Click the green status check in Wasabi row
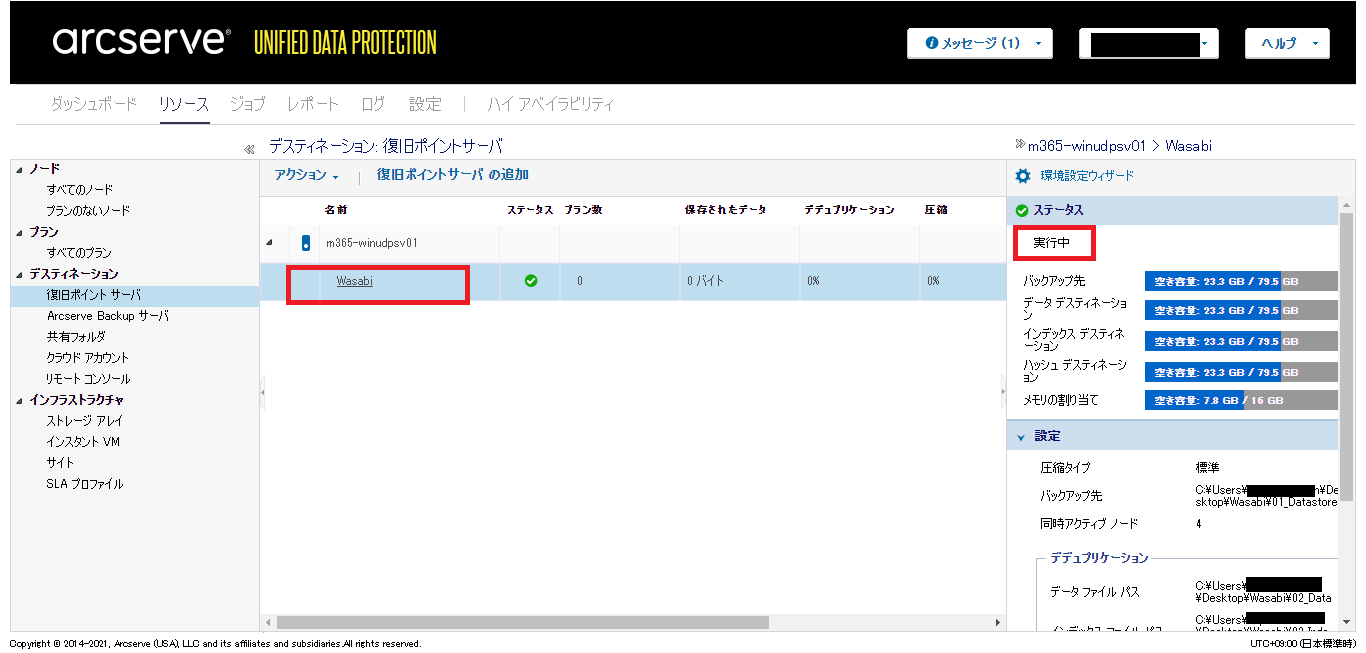1366x653 pixels. pos(531,281)
